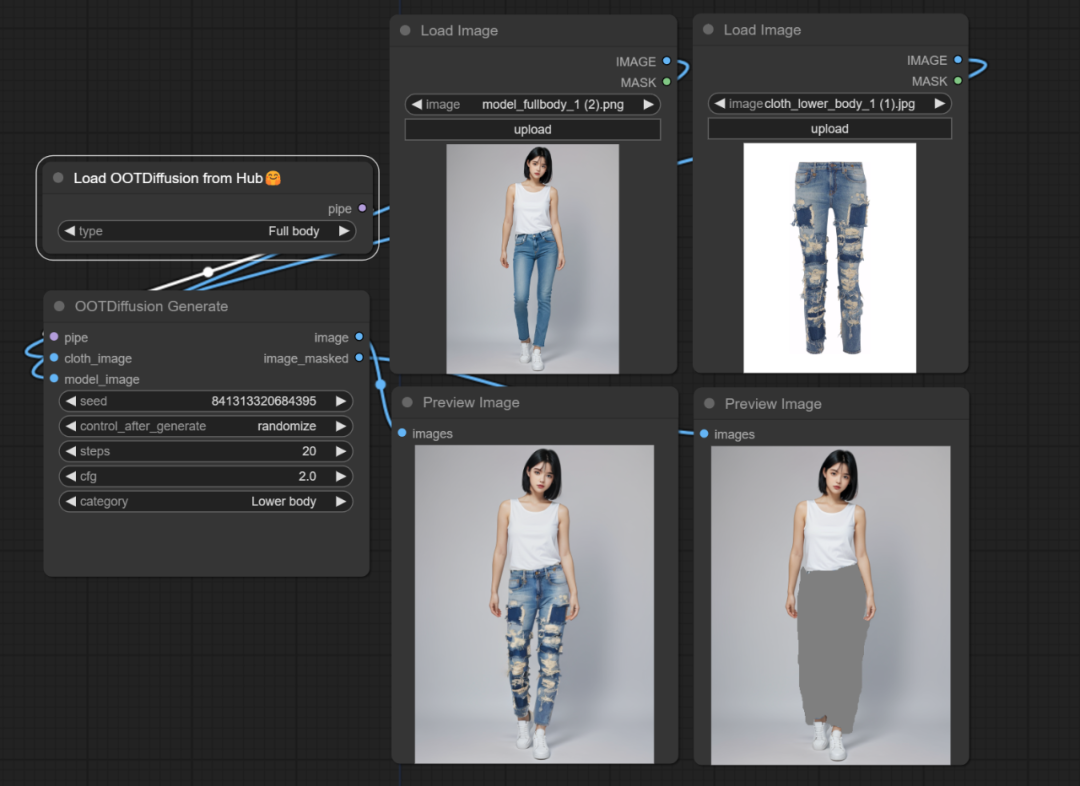This screenshot has width=1080, height=786.
Task: Collapse the Preview Image node showing the masked result
Action: [x=709, y=403]
